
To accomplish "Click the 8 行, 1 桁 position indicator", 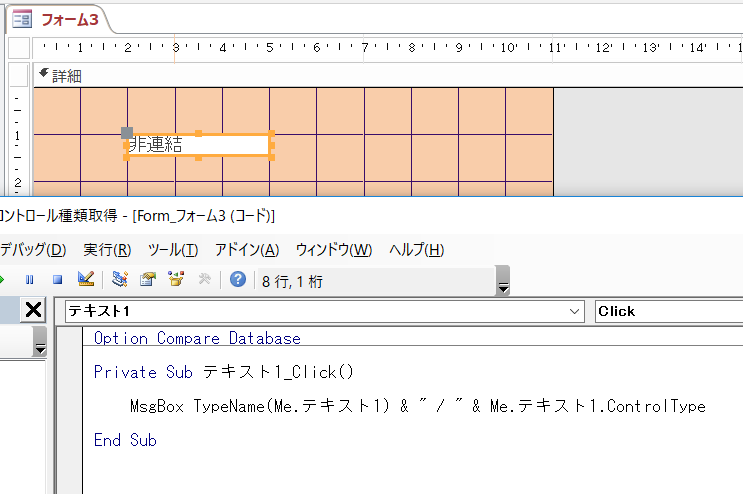I will (292, 282).
